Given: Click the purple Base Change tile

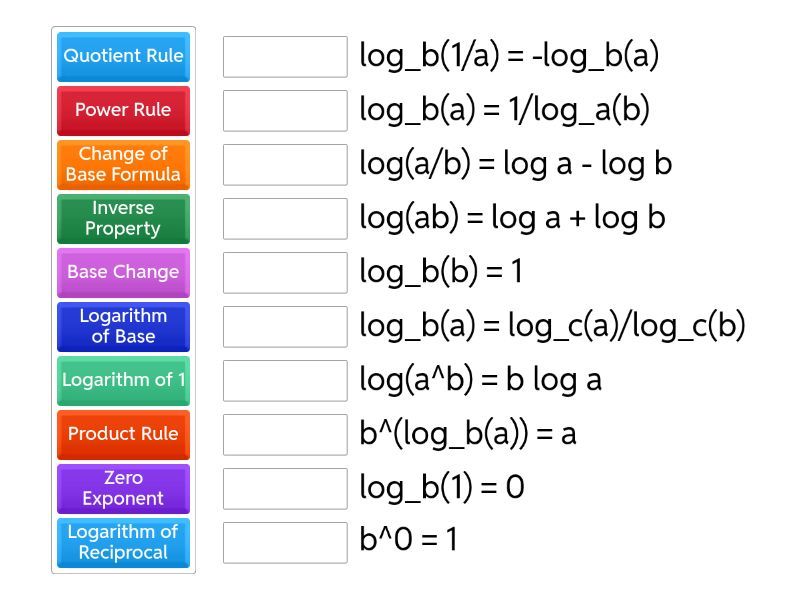Looking at the screenshot, I should click(123, 272).
